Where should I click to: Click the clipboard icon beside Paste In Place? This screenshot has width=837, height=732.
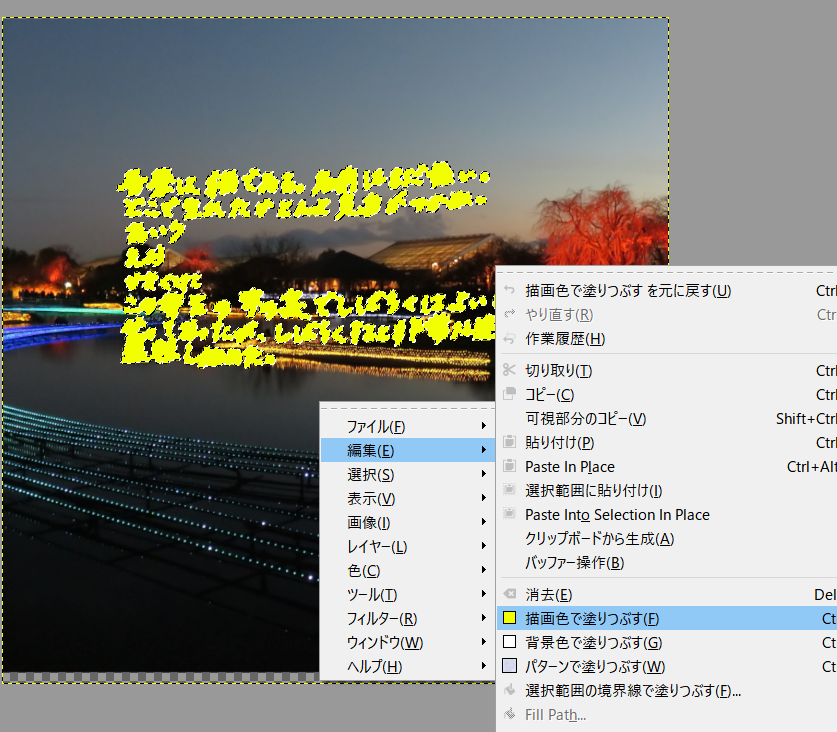pos(510,466)
